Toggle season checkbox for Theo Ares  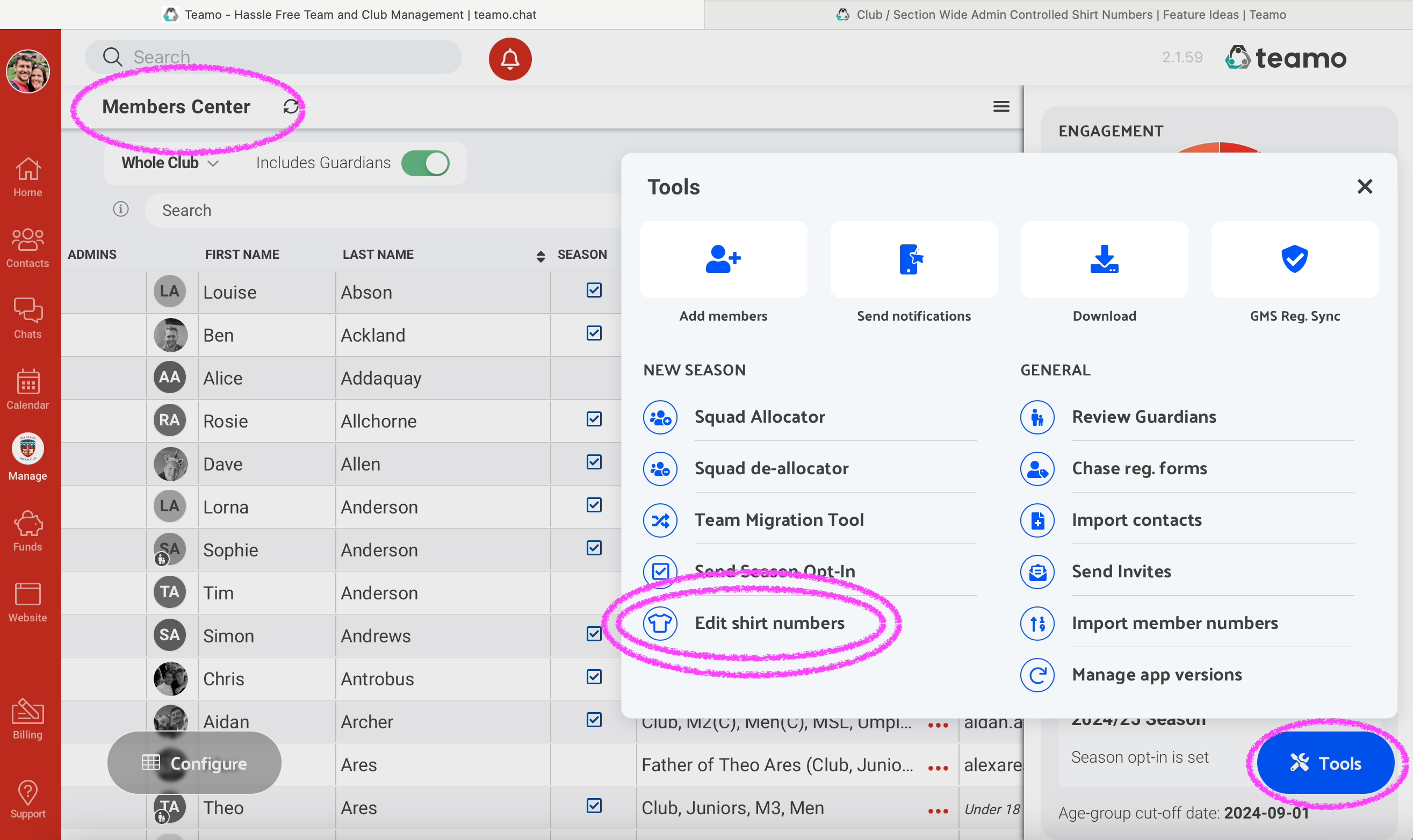[594, 806]
